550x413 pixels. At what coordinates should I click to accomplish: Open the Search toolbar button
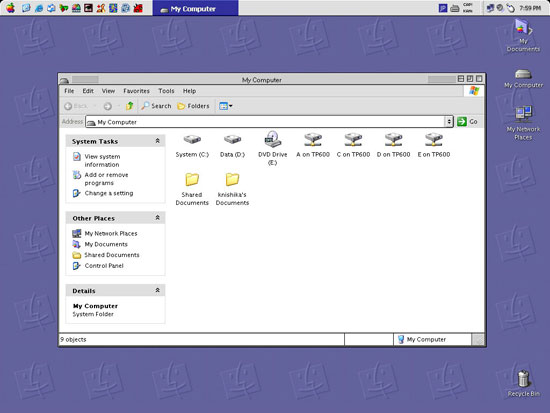(156, 106)
